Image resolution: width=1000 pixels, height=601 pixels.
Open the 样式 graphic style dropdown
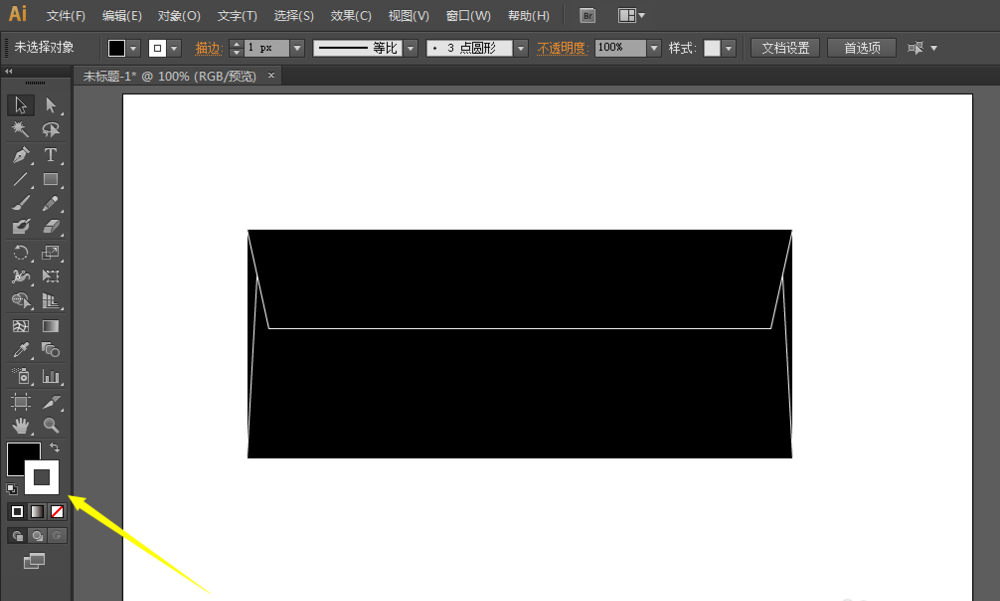click(x=728, y=48)
